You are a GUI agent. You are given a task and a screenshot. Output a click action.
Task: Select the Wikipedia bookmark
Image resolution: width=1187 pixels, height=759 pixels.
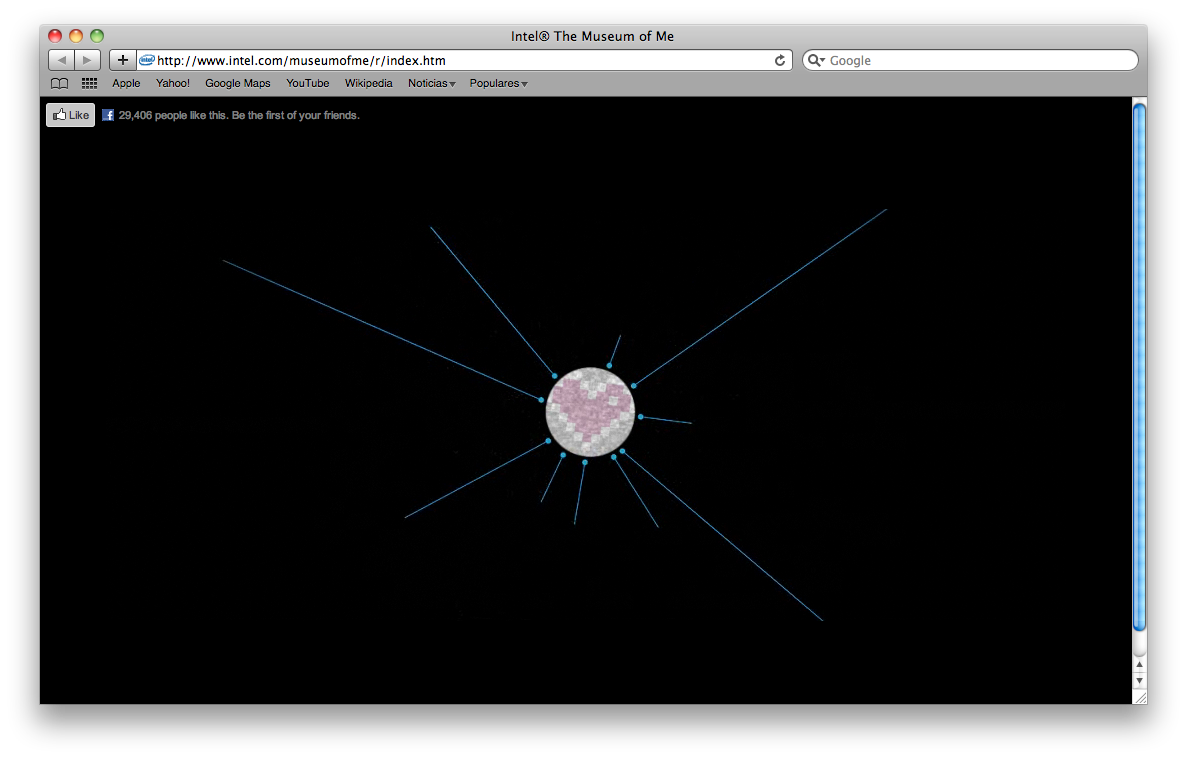coord(368,84)
